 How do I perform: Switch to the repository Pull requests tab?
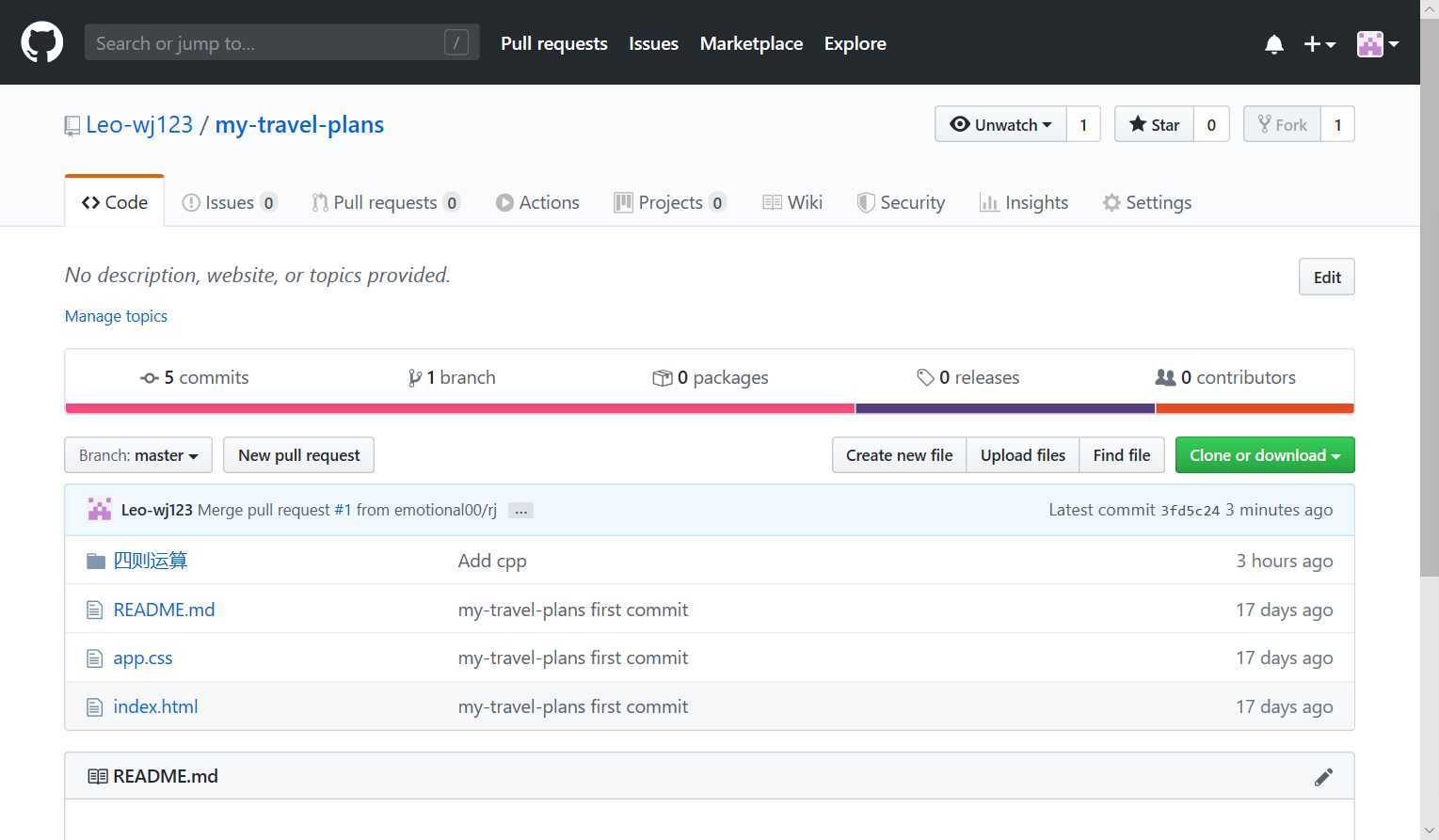[x=386, y=202]
